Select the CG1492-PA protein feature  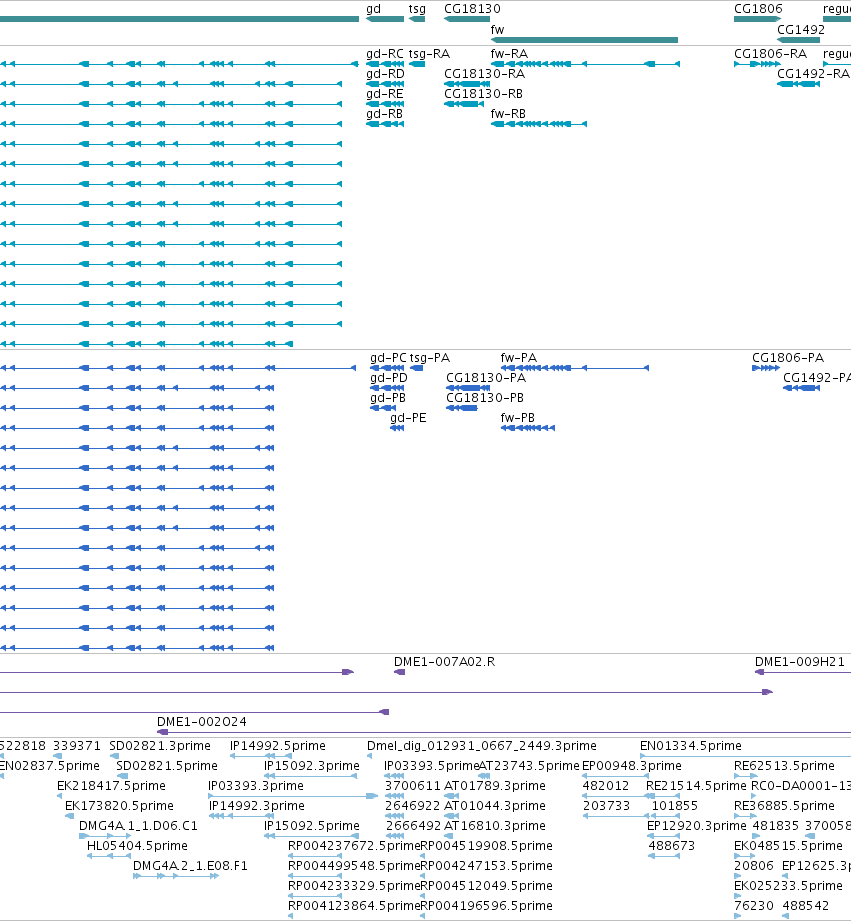click(801, 388)
